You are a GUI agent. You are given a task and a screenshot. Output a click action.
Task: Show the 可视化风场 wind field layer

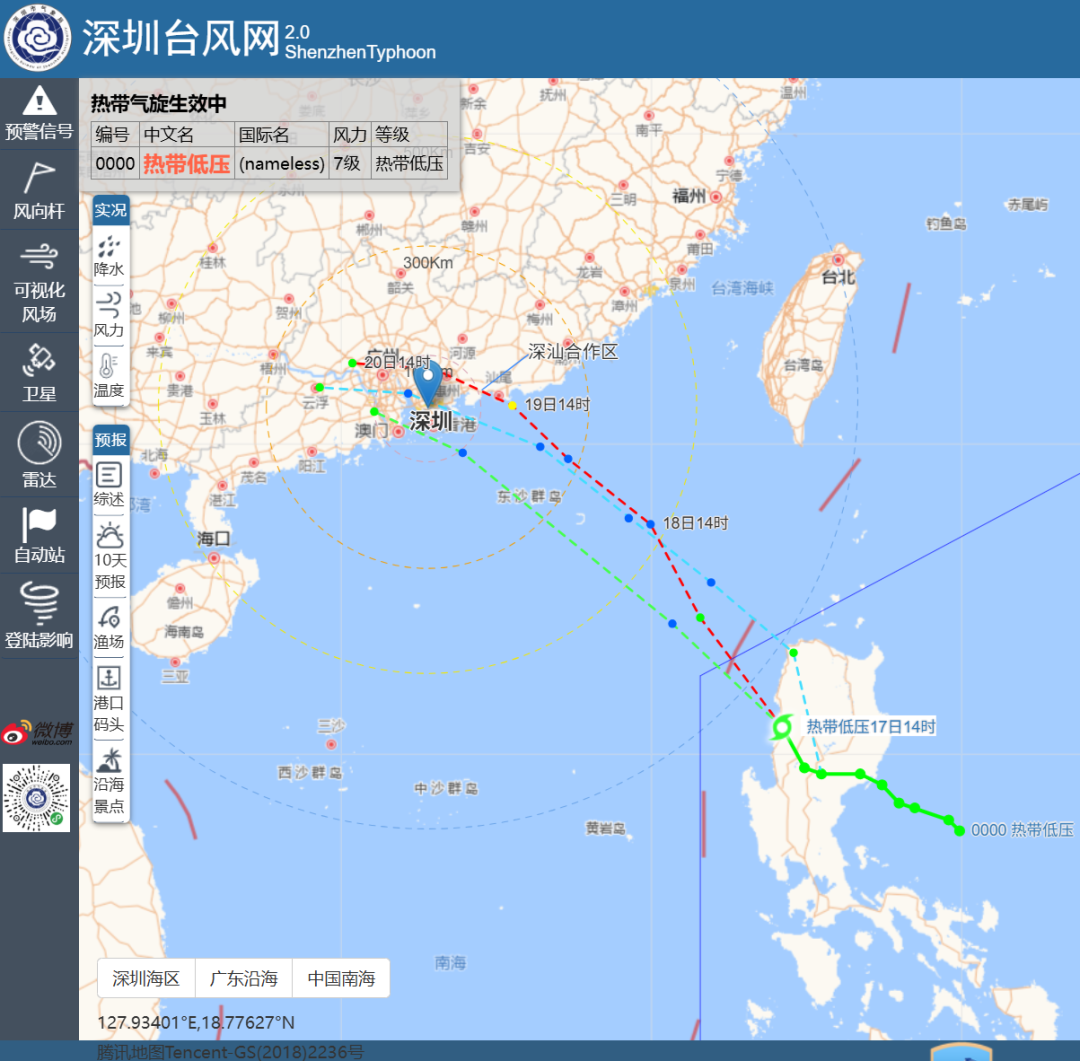[x=39, y=282]
